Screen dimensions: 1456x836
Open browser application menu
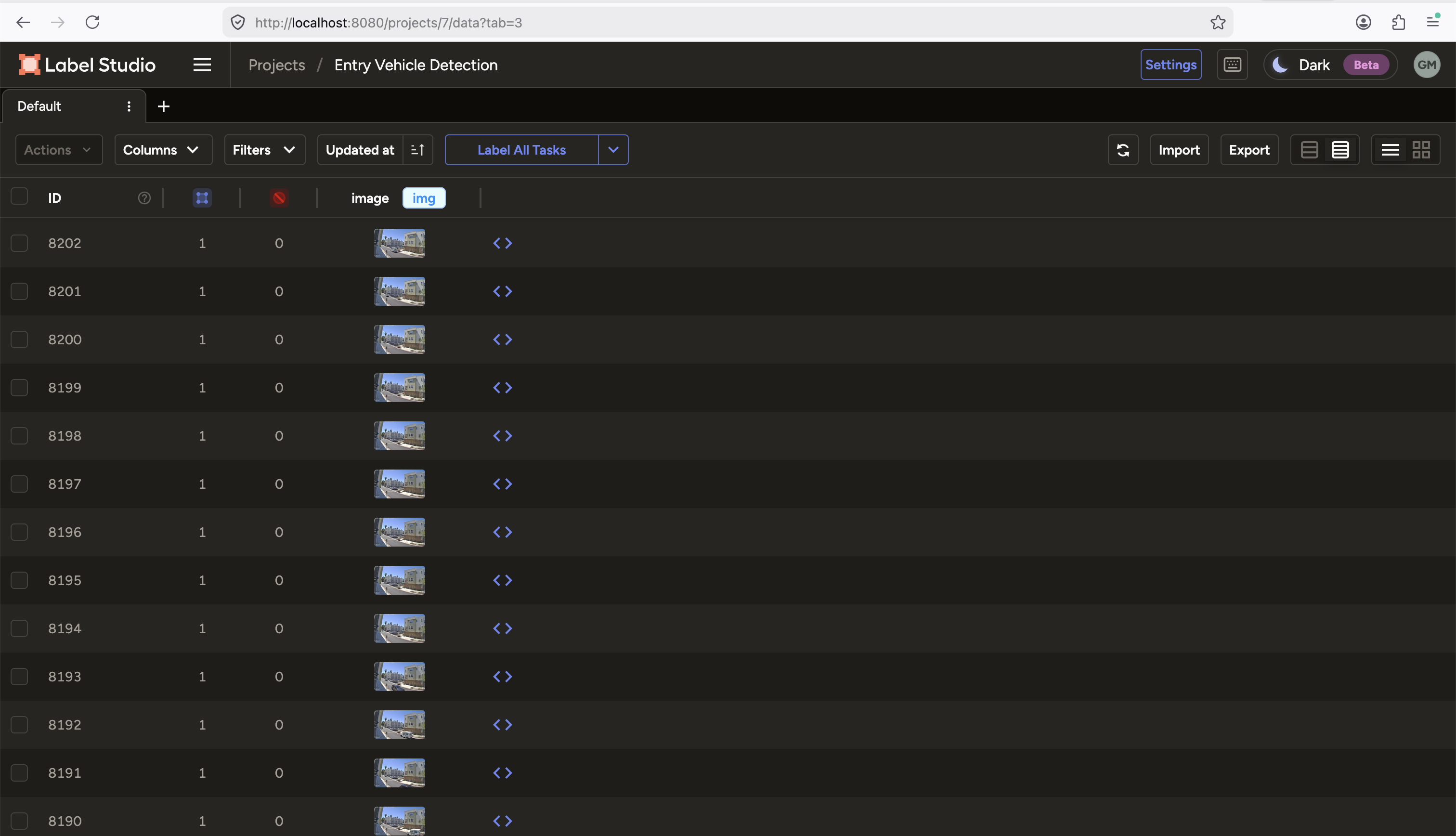[1432, 22]
